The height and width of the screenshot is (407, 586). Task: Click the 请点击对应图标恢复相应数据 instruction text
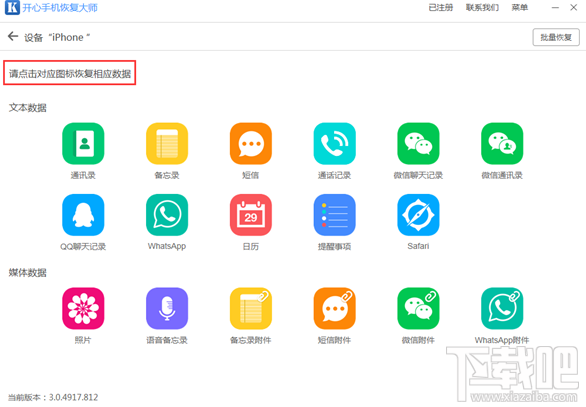point(70,74)
